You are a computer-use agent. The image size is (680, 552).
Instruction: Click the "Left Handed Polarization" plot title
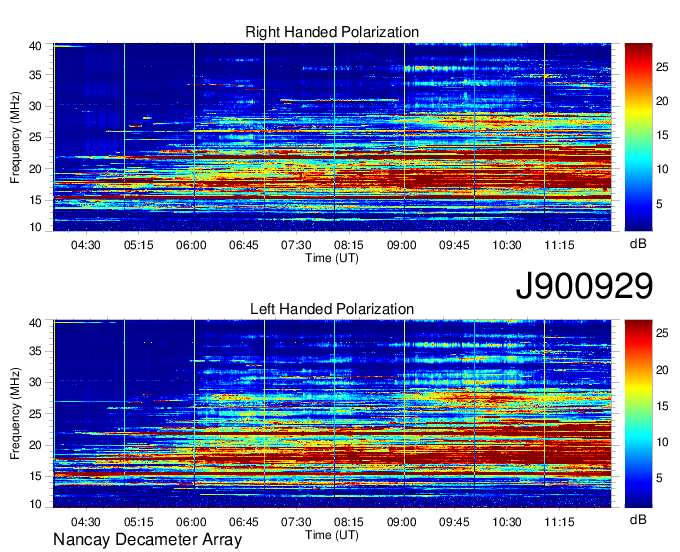(332, 309)
